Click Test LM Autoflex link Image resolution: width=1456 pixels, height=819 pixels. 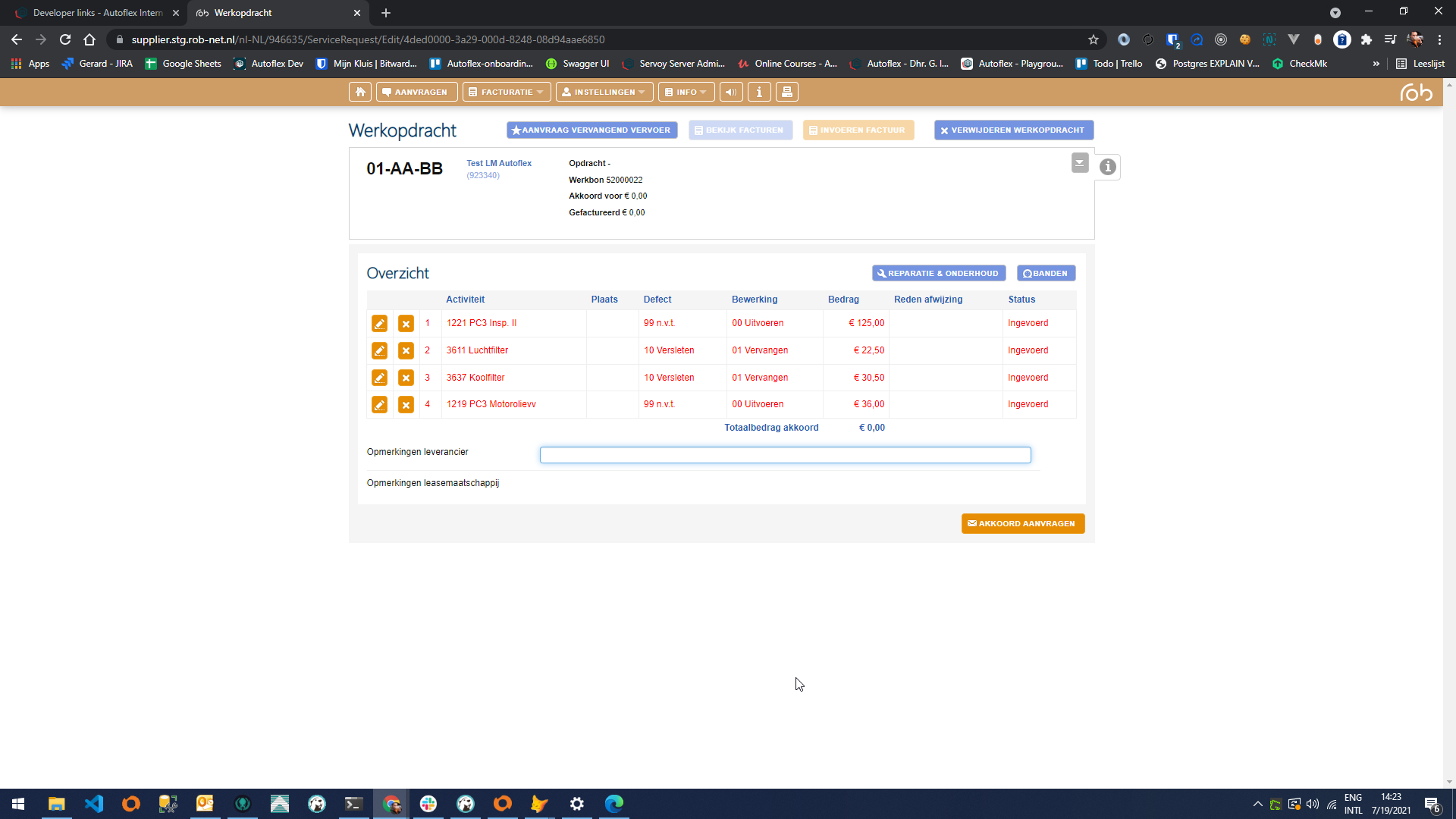point(498,163)
